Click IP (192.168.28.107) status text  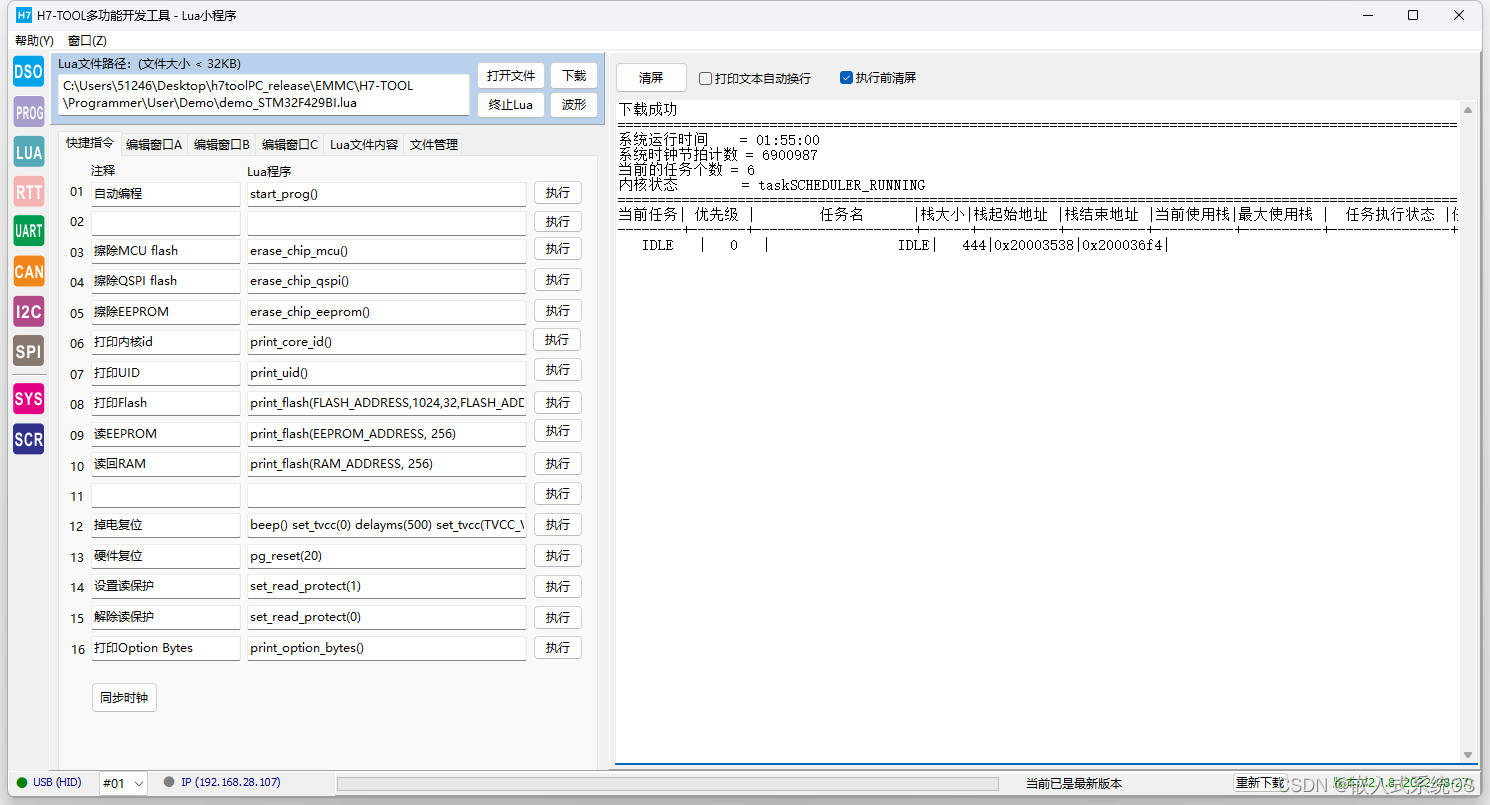tap(231, 782)
